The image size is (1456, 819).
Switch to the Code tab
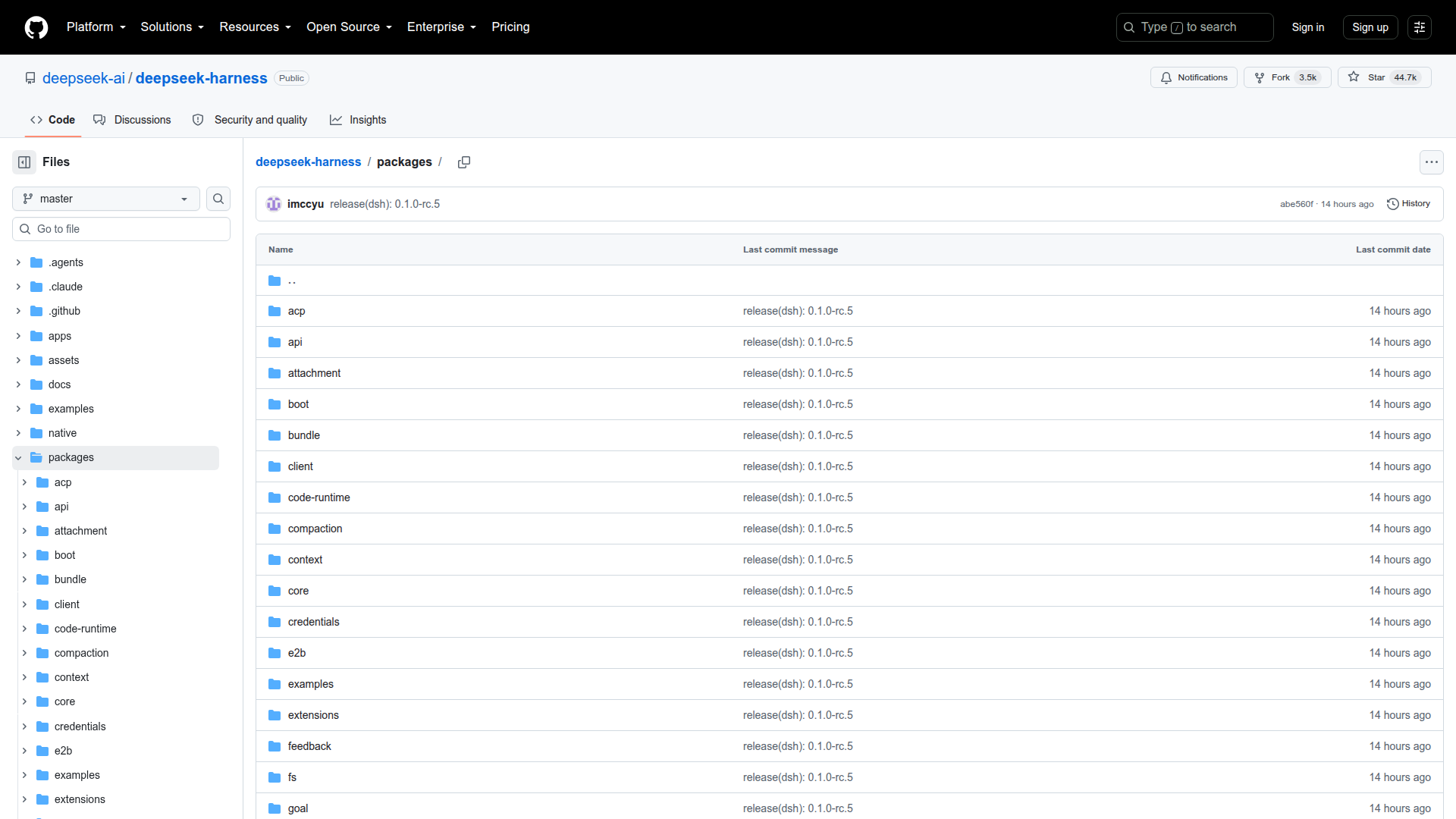52,120
